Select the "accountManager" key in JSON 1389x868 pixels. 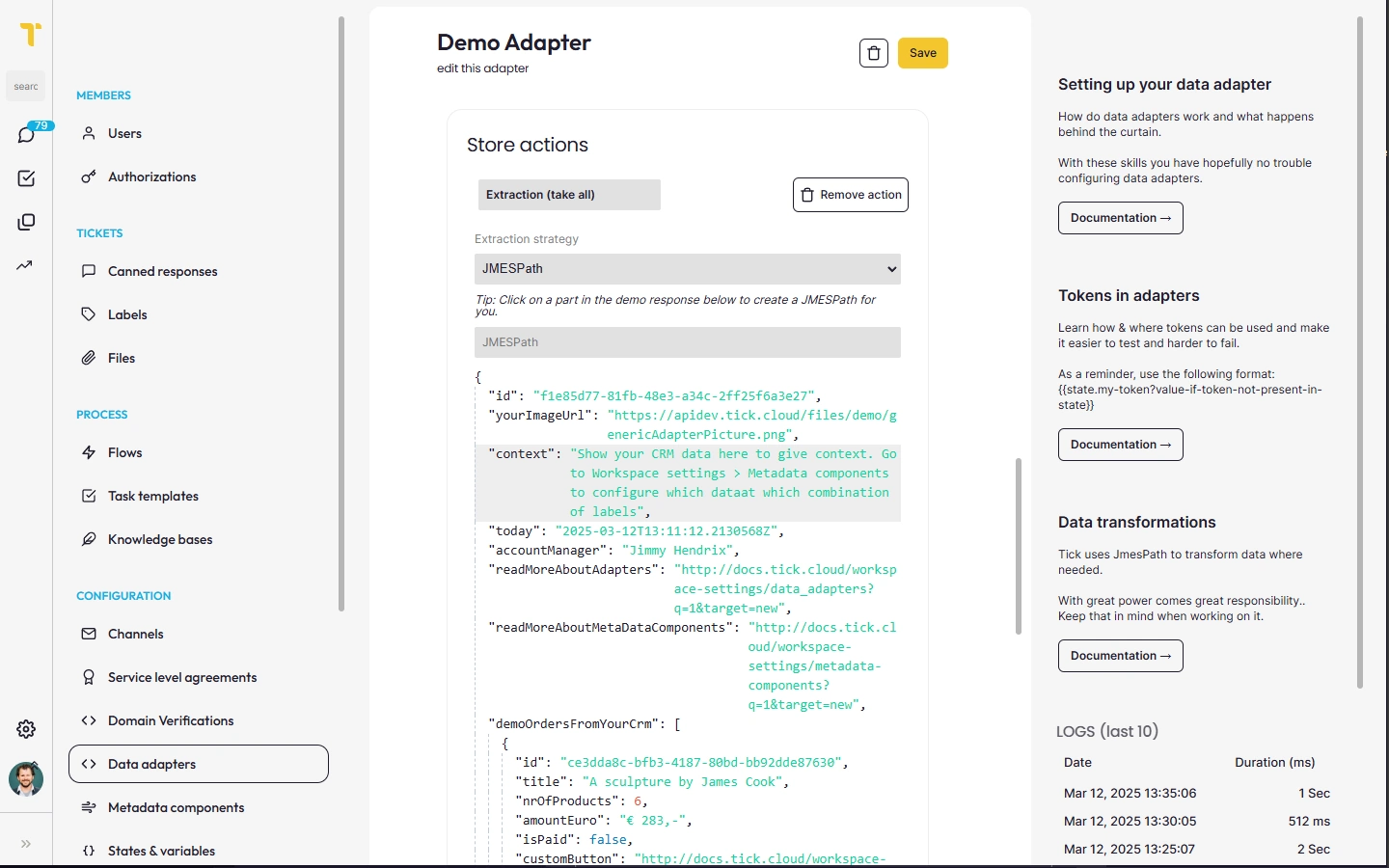(548, 550)
